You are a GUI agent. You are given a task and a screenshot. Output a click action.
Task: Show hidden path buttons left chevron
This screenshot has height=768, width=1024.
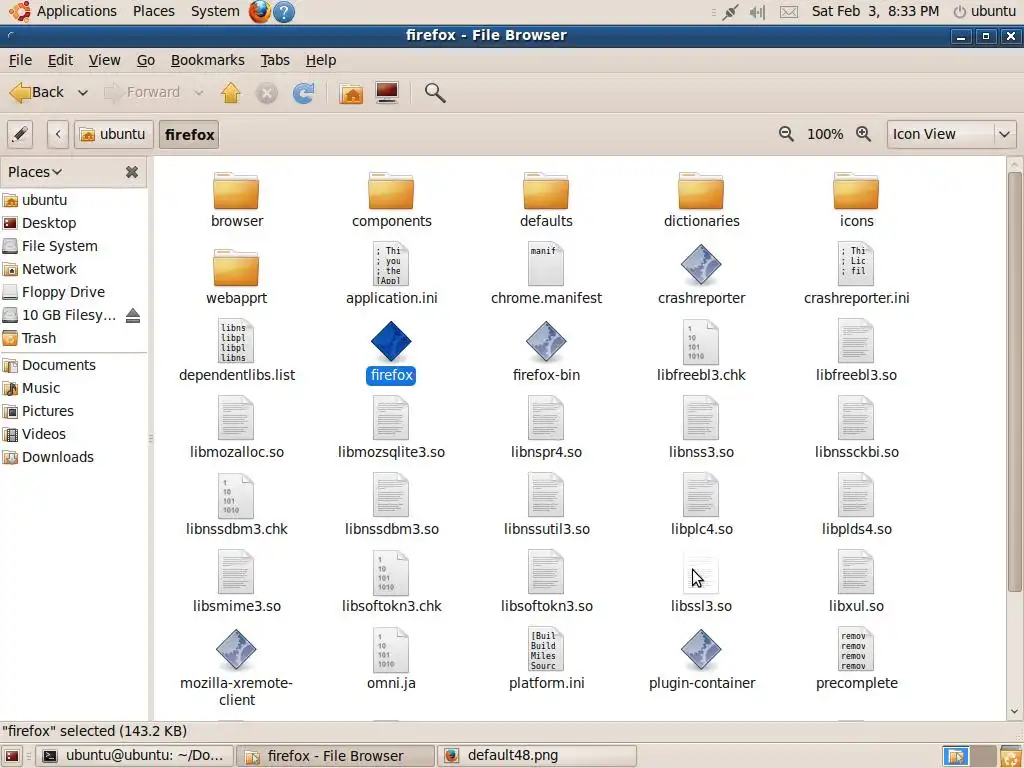point(57,135)
